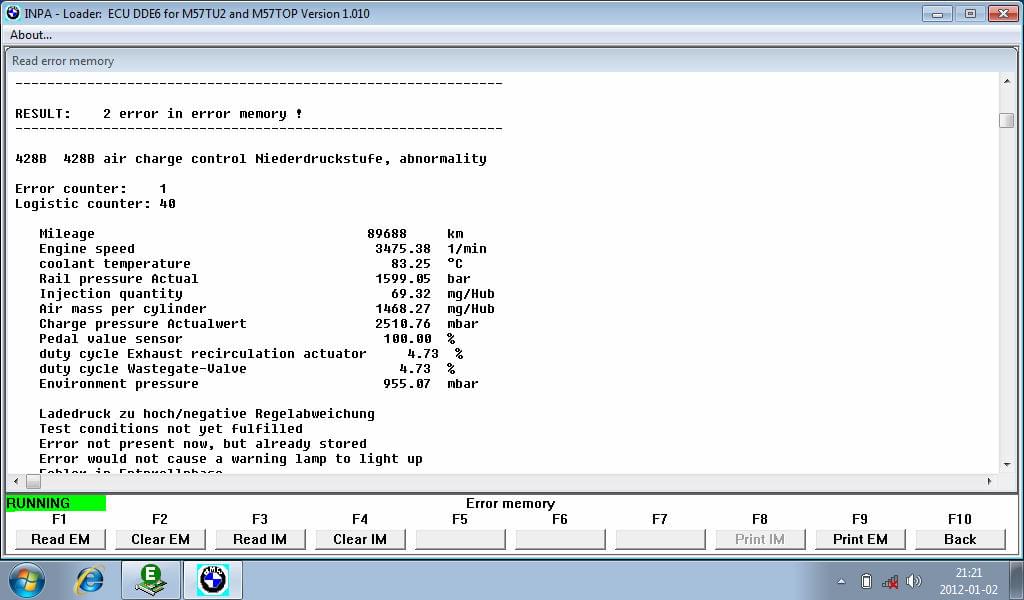Click the Clear EM button
Screen dimensions: 1024x600
(160, 539)
